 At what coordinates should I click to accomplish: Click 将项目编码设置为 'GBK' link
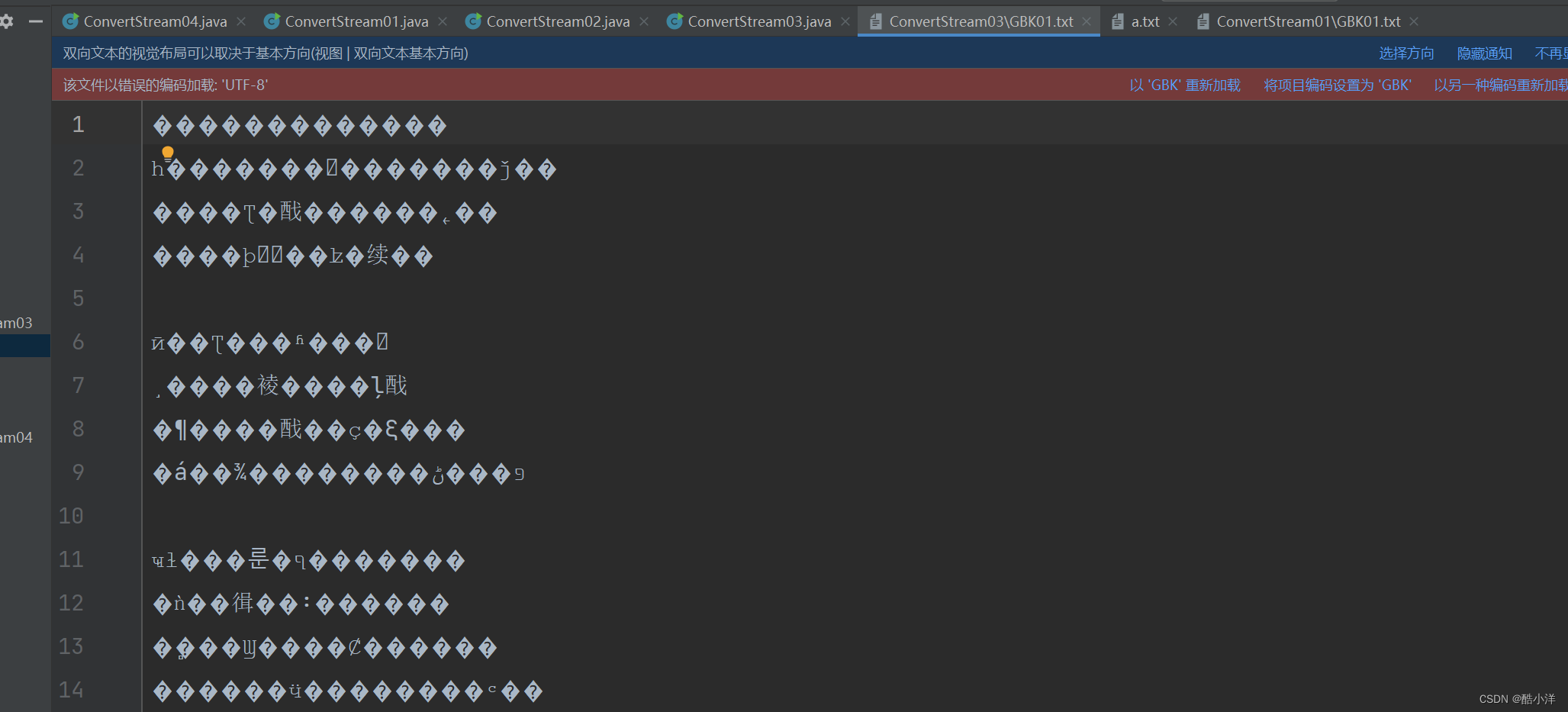point(1338,85)
